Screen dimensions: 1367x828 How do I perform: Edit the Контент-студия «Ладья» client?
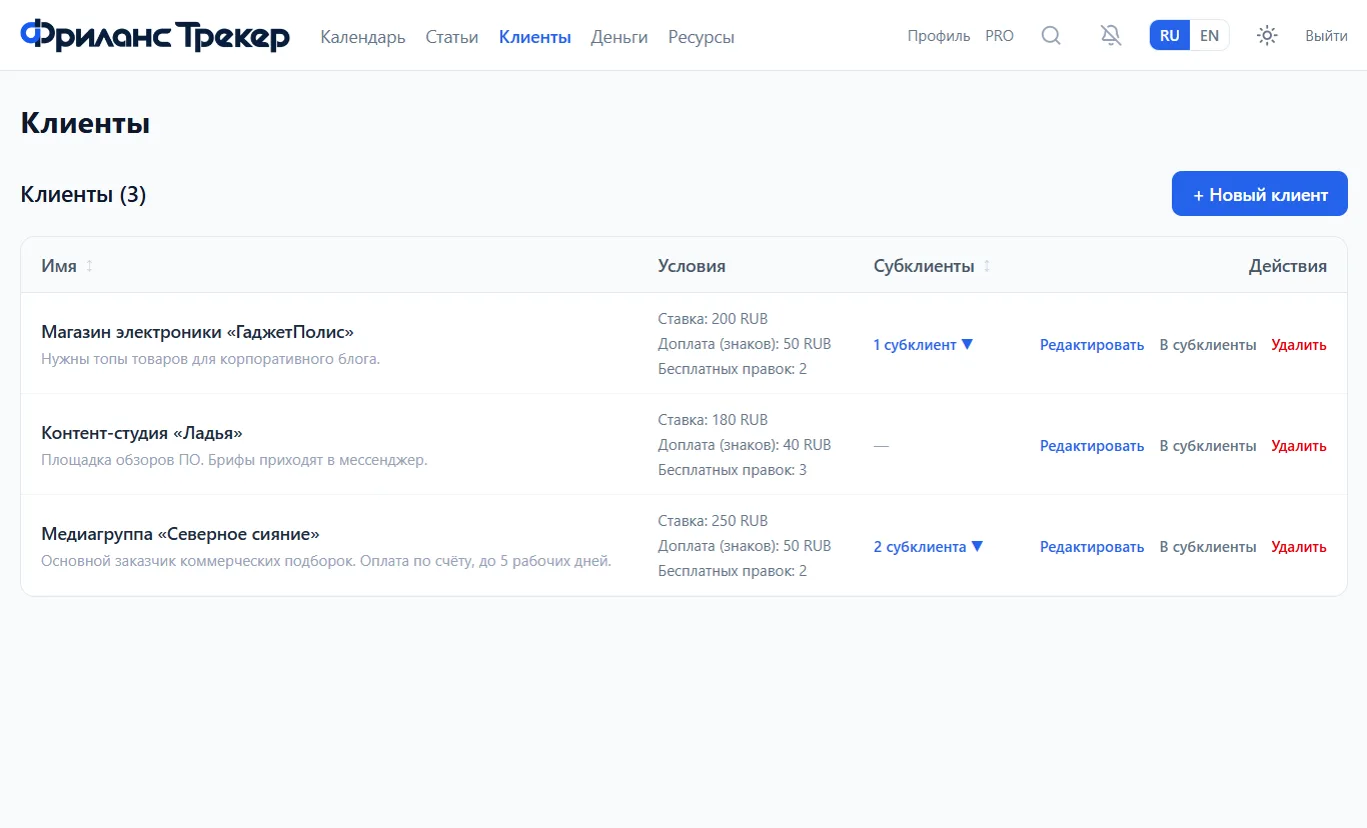1092,446
